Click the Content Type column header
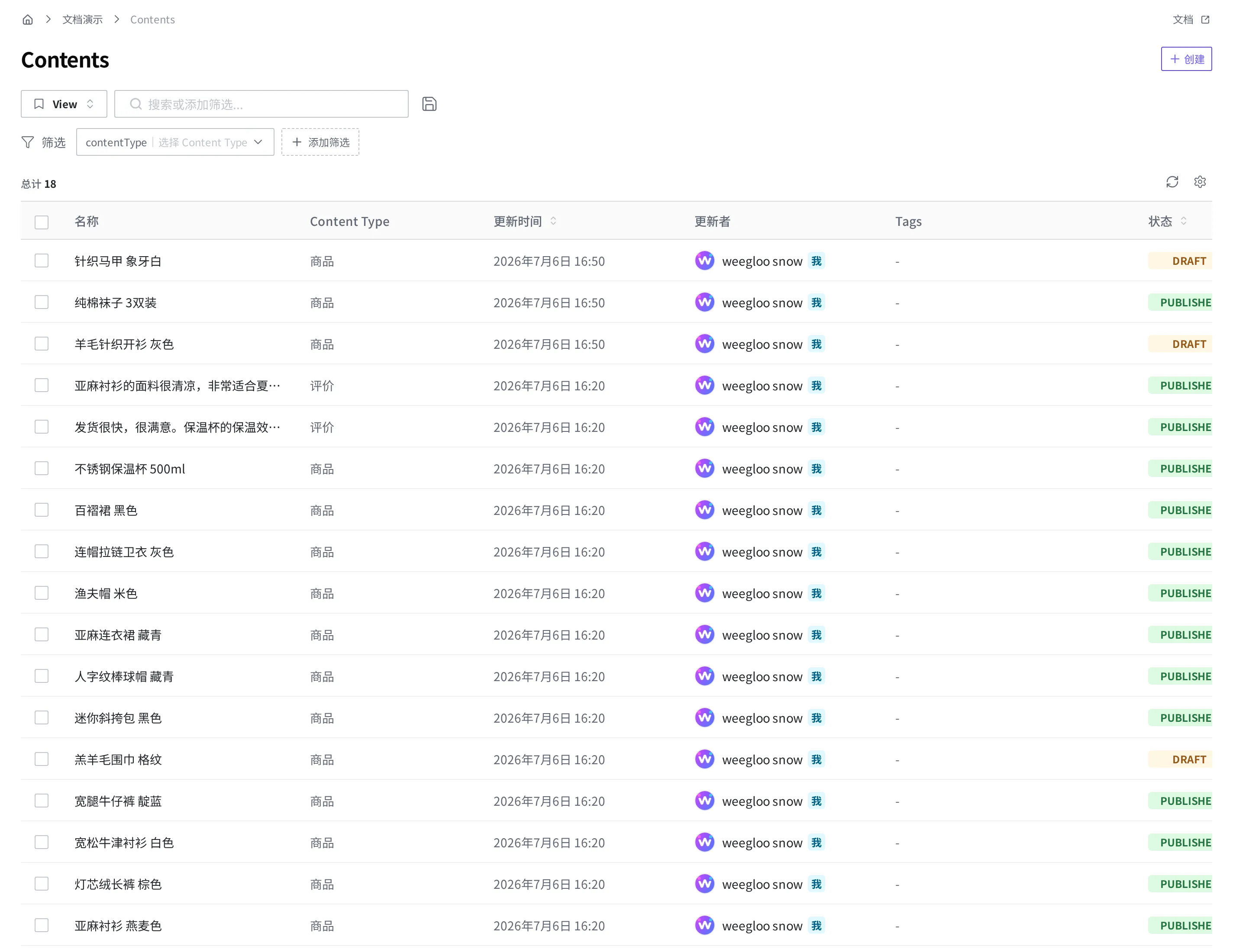Screen dimensions: 1233x952 click(349, 221)
